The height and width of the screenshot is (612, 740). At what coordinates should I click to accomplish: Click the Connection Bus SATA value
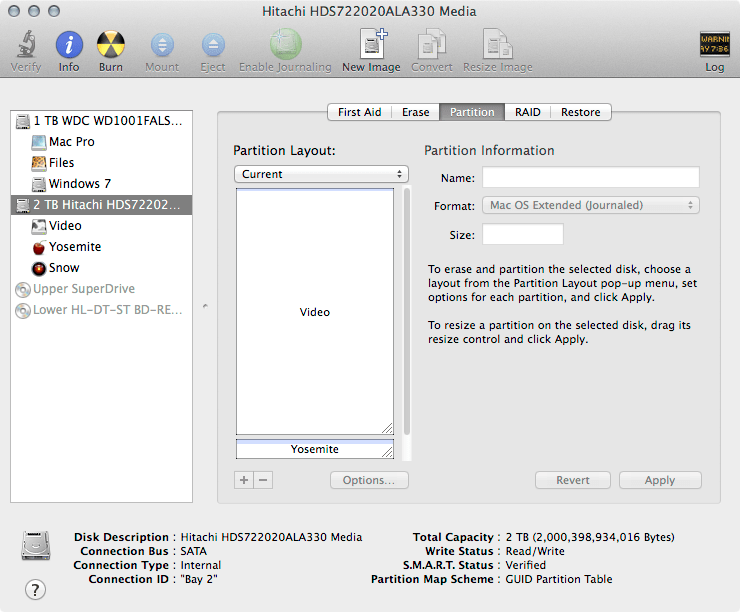[193, 551]
